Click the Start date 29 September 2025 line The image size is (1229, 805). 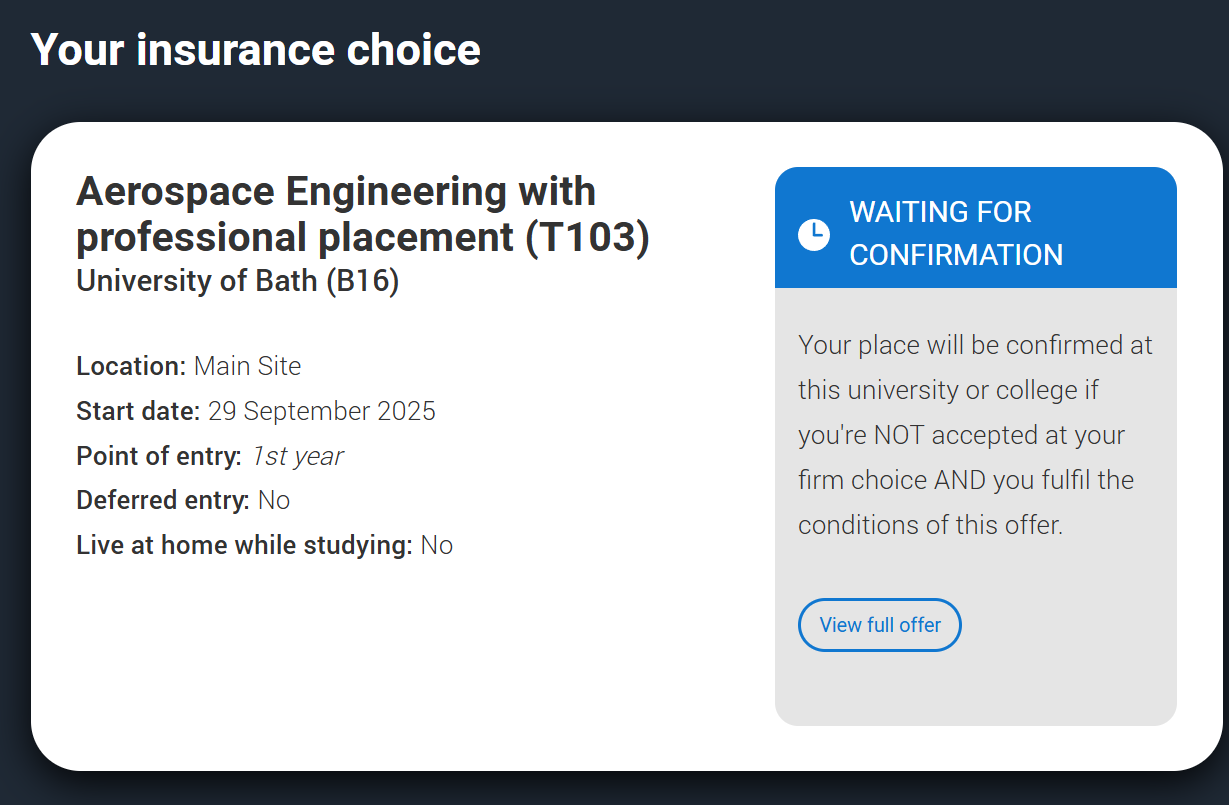pyautogui.click(x=256, y=411)
